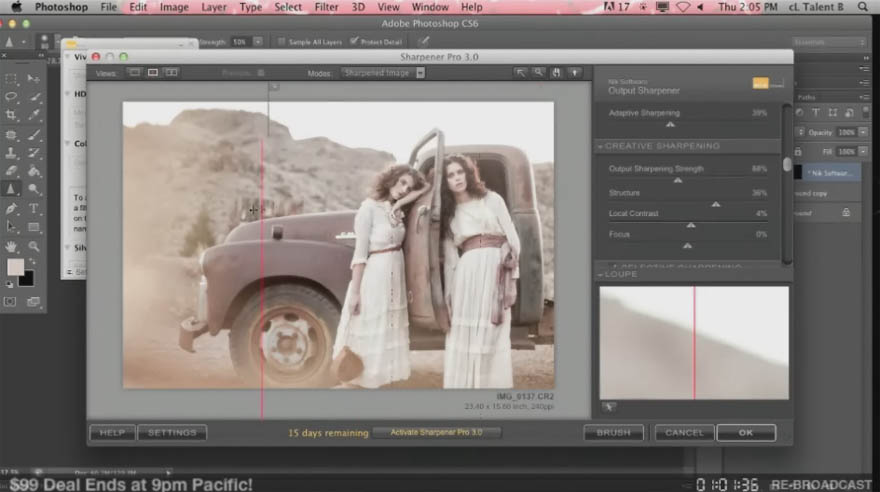
Task: Open the Window menu
Action: coord(430,7)
